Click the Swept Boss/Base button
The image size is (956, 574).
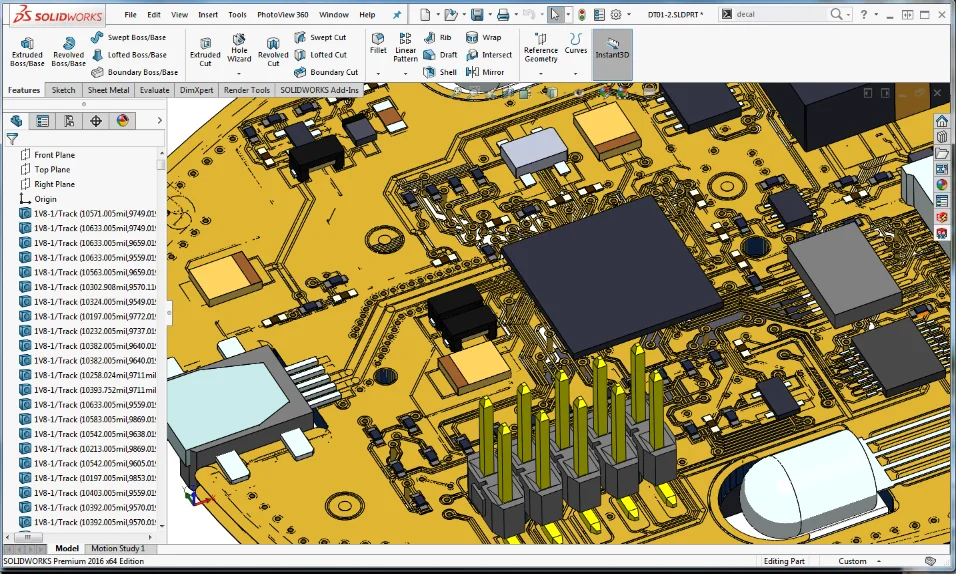(128, 37)
